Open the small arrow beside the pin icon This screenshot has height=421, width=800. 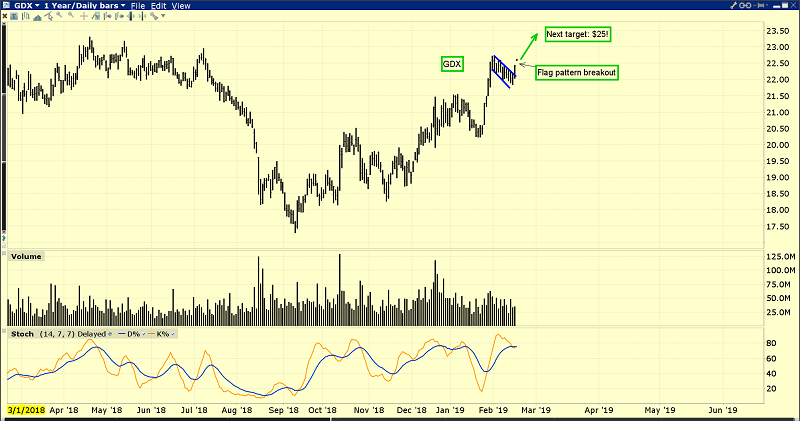pos(767,5)
